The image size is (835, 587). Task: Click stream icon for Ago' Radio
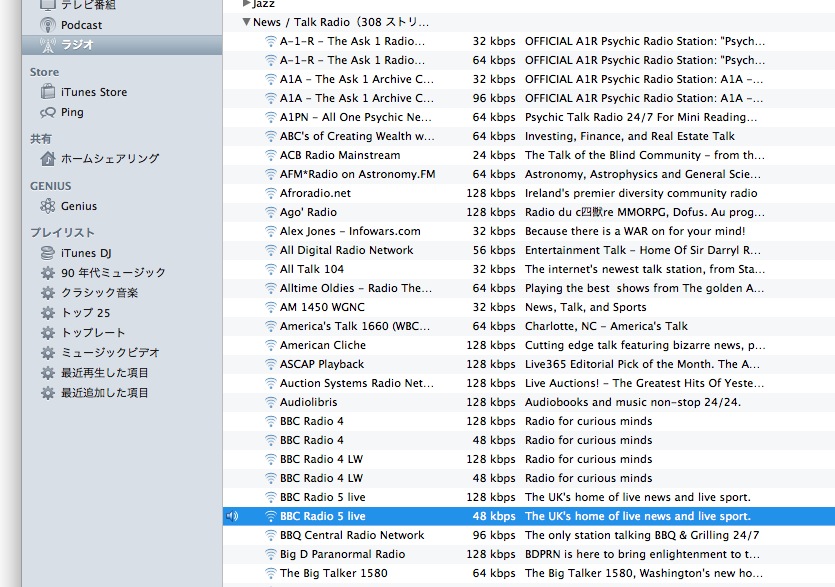271,212
